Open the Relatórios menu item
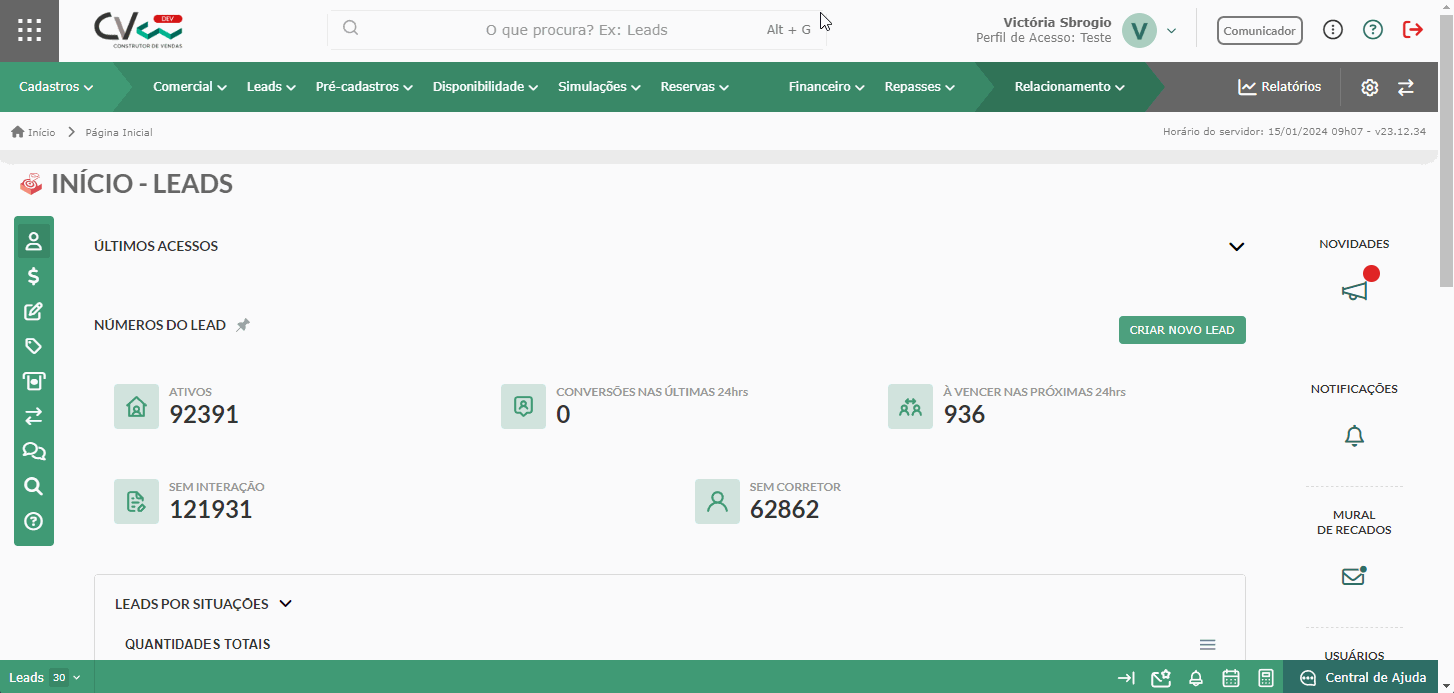The height and width of the screenshot is (693, 1454). click(1279, 87)
